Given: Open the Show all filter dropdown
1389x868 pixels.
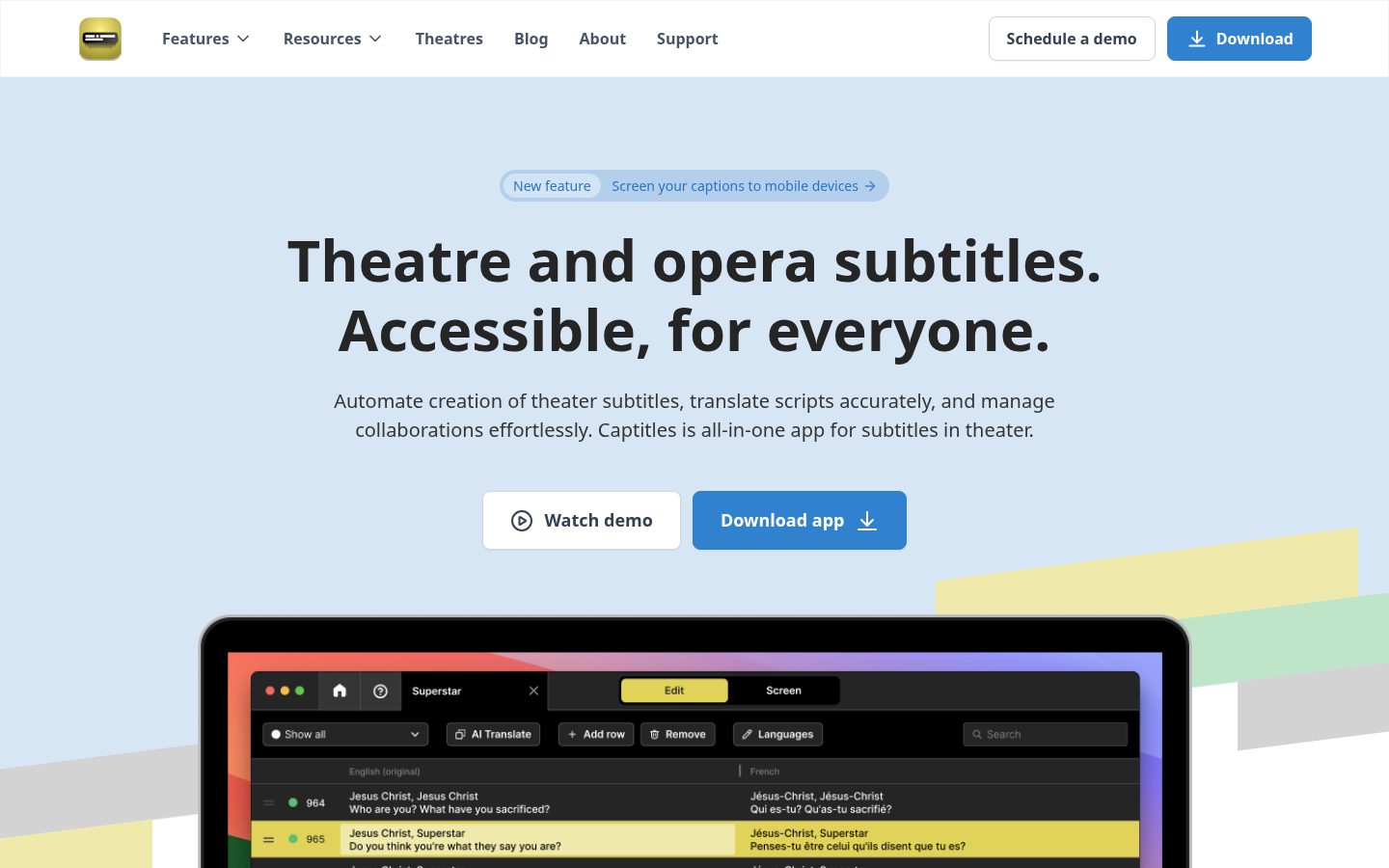Looking at the screenshot, I should (345, 734).
